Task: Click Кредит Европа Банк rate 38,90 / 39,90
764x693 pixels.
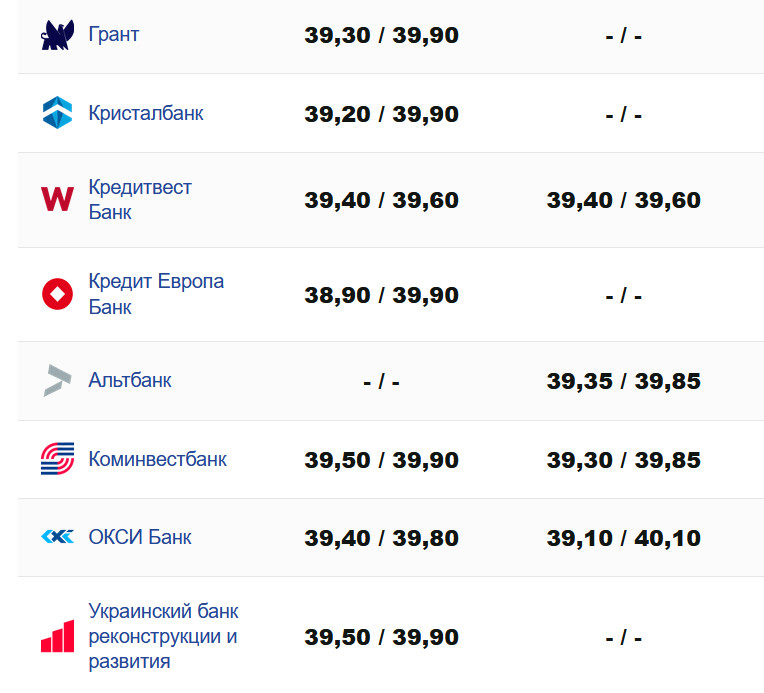Action: pos(381,295)
